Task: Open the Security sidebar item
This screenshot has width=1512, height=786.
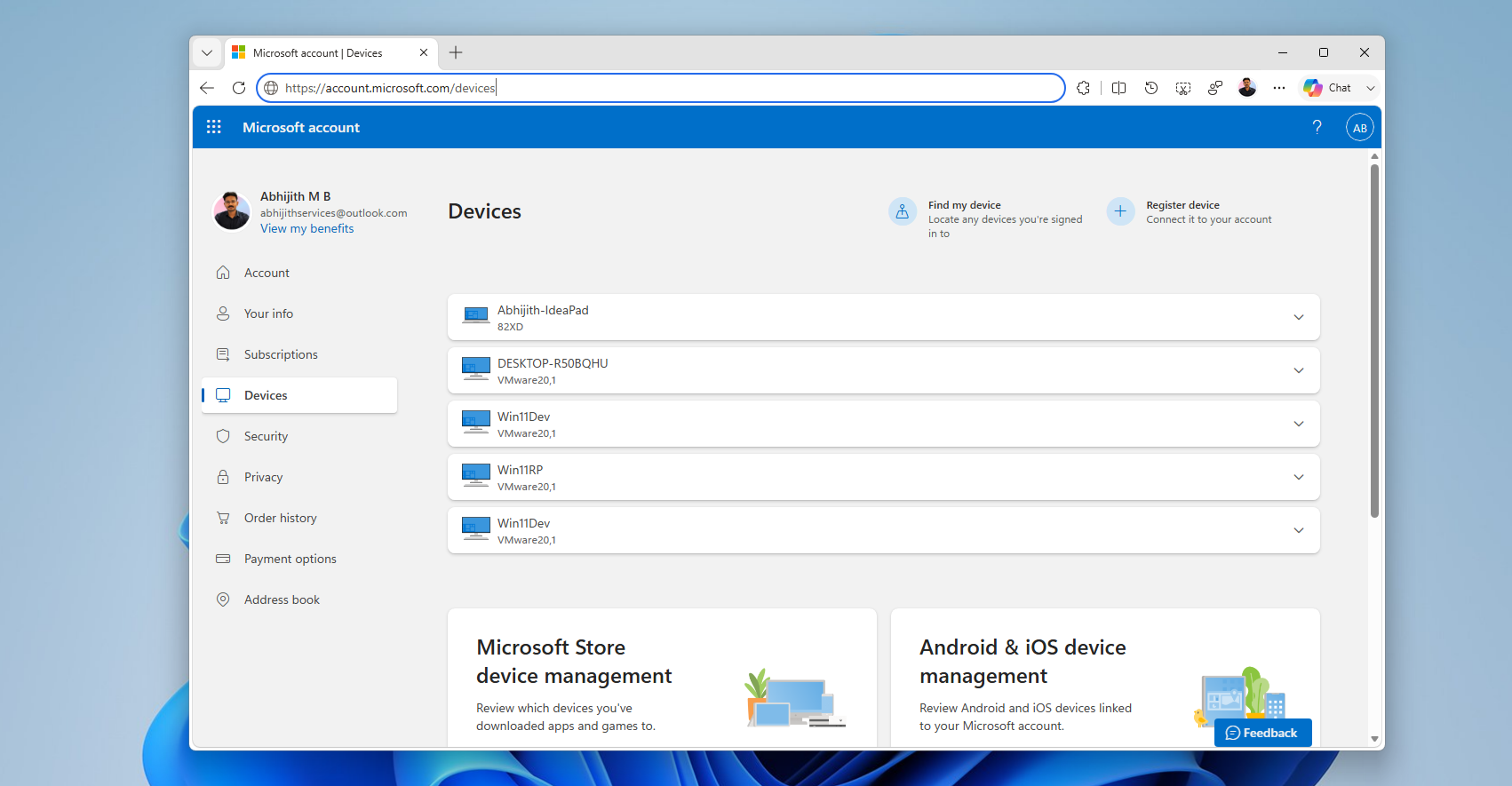Action: click(299, 436)
